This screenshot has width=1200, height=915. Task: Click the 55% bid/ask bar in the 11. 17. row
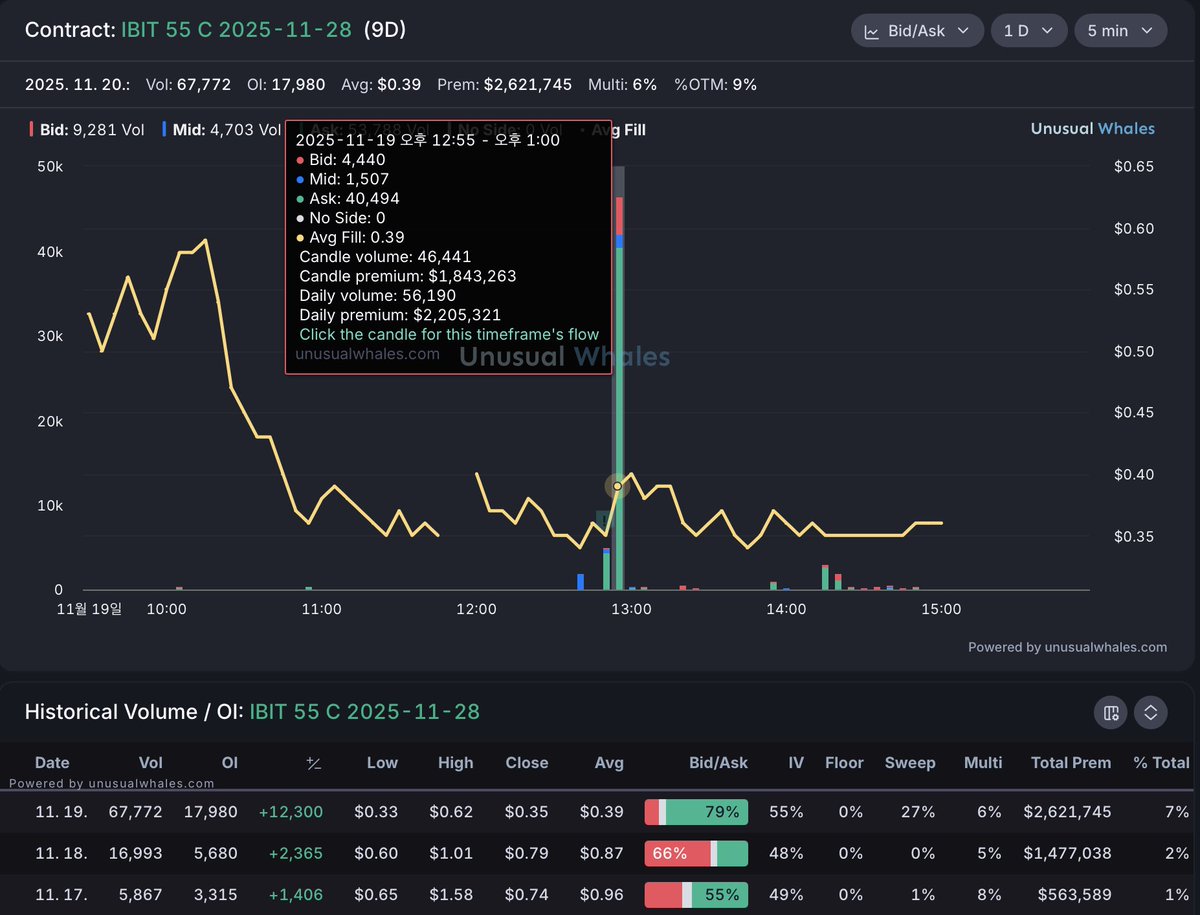click(x=697, y=895)
